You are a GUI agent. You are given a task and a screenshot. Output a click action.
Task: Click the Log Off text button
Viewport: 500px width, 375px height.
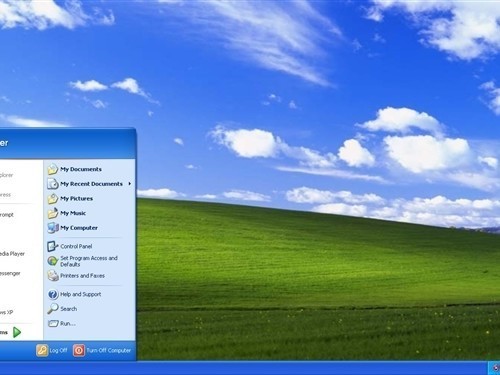(58, 351)
